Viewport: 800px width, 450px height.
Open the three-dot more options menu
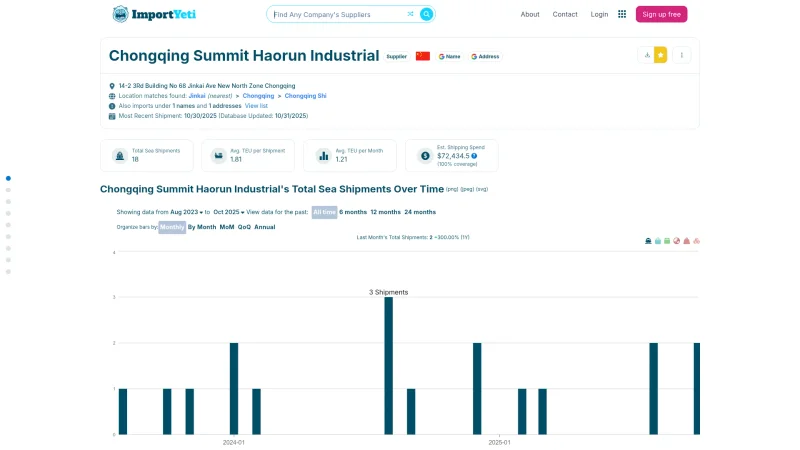click(682, 55)
